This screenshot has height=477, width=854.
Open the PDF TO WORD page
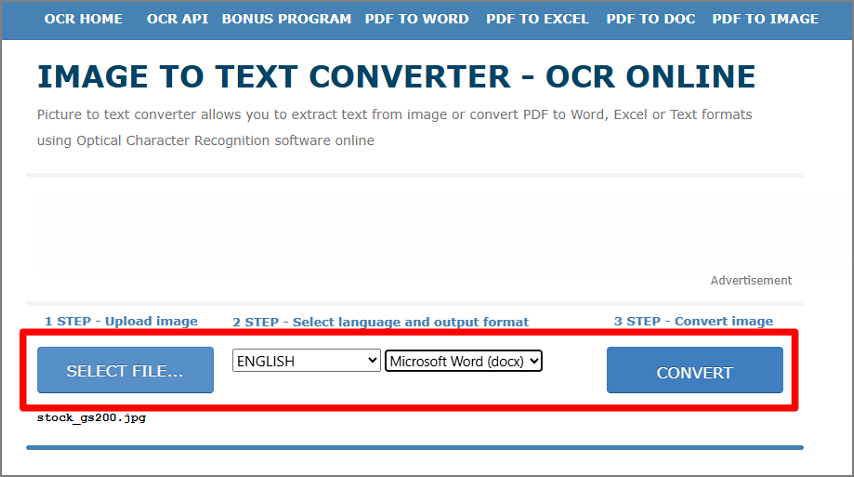(x=417, y=19)
